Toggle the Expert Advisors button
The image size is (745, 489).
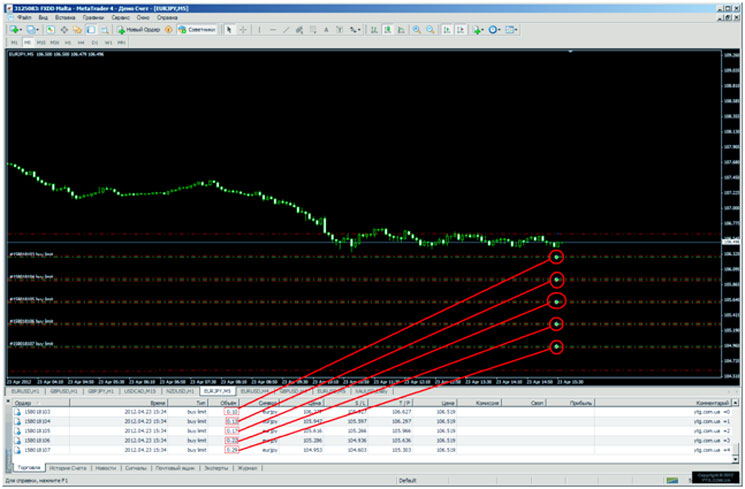coord(195,30)
